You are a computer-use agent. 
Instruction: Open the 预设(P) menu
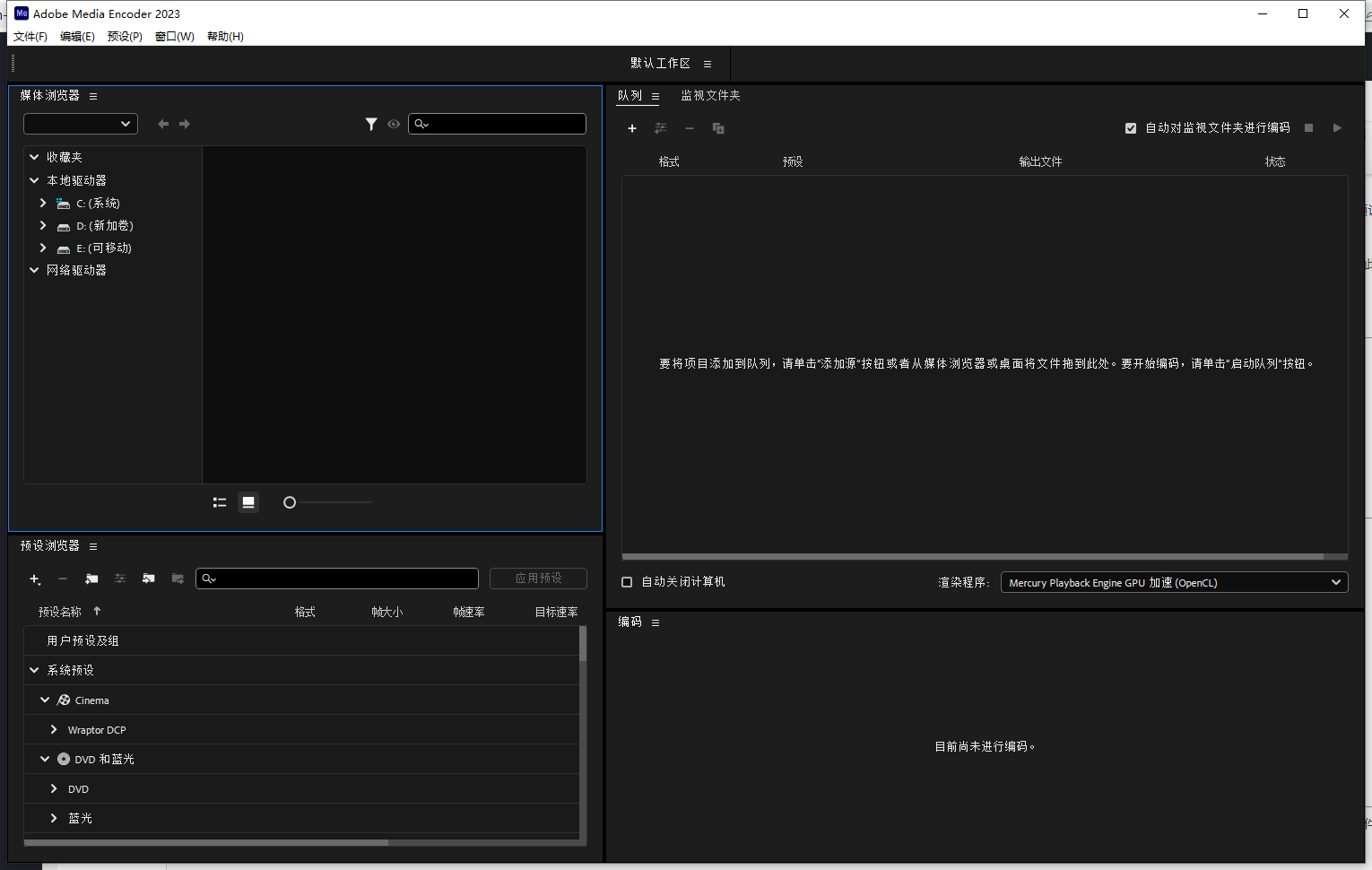coord(125,37)
